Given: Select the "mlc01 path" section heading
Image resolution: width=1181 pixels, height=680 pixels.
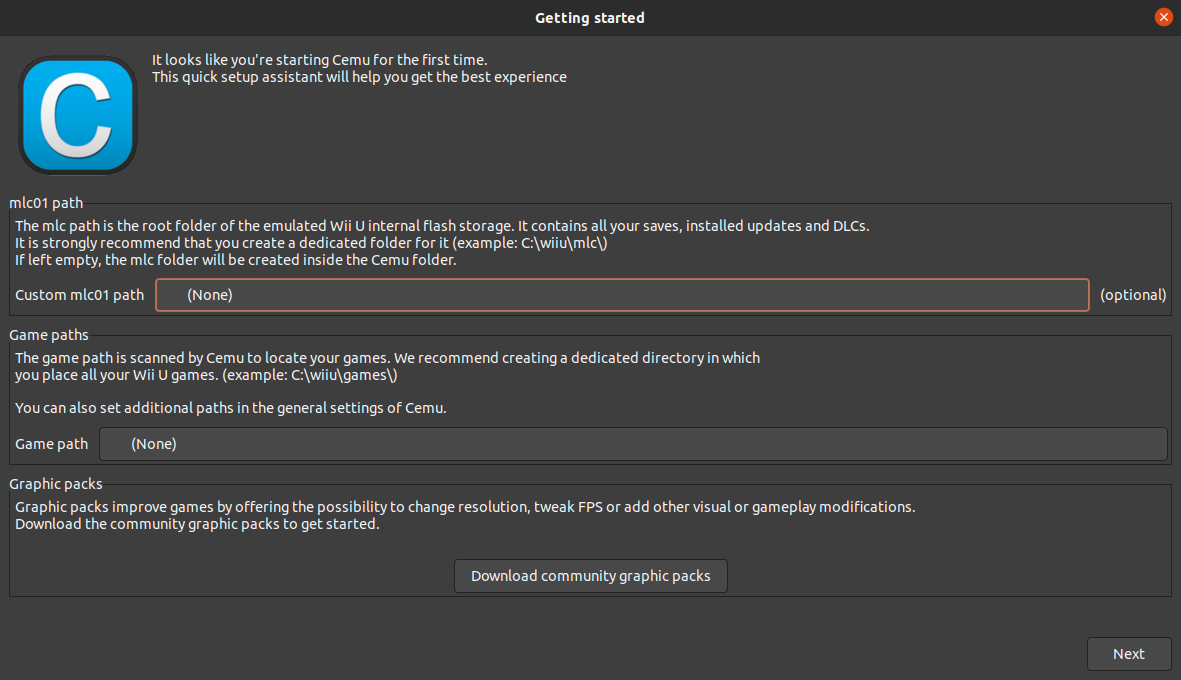Looking at the screenshot, I should click(46, 203).
